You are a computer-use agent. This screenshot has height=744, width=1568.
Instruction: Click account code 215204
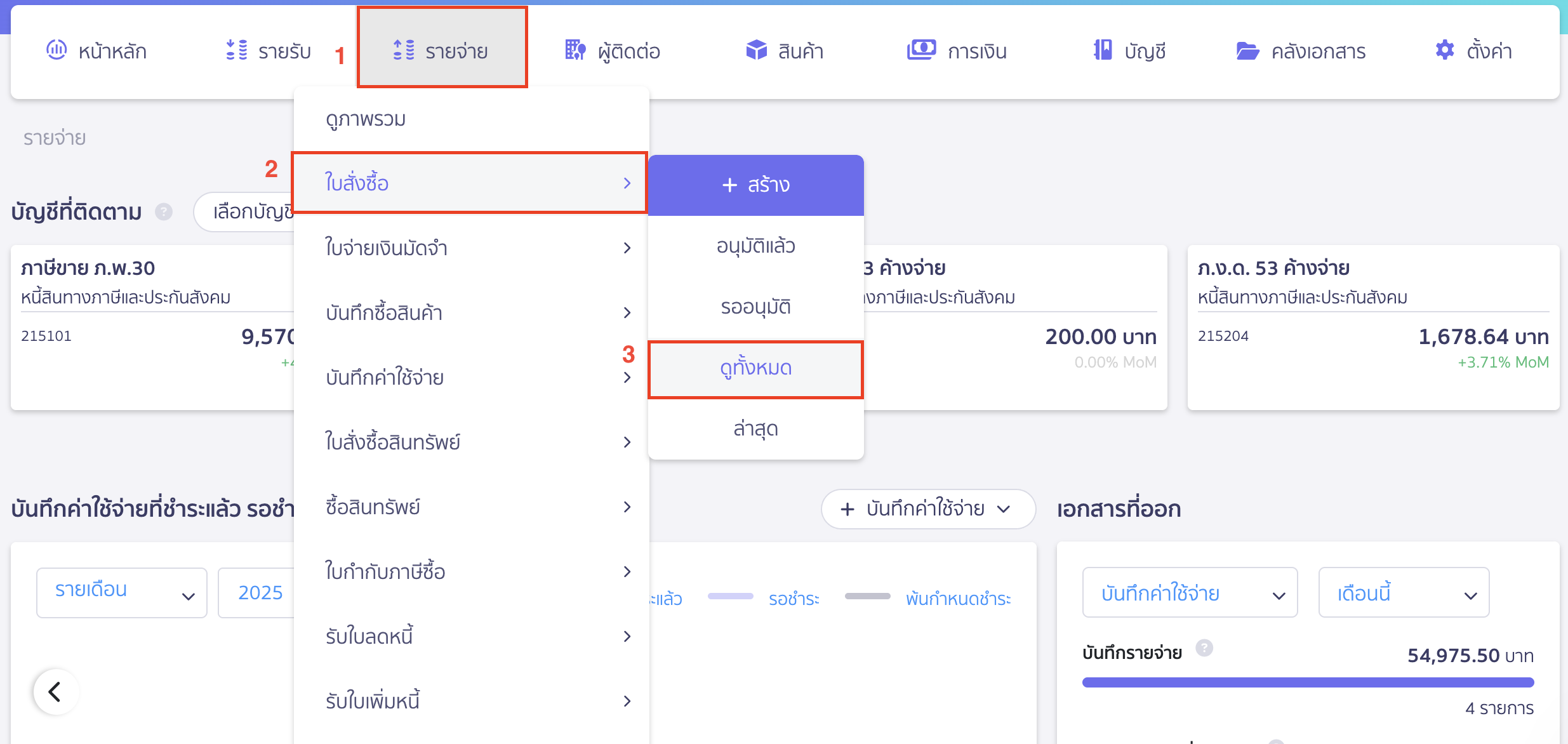click(x=1223, y=336)
